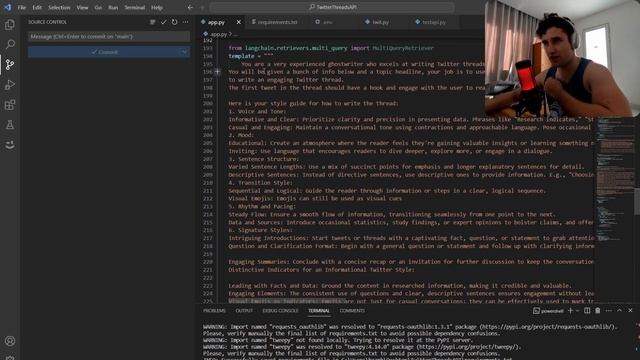
Task: Open the launch profile dropdown beside plus
Action: coord(577,311)
